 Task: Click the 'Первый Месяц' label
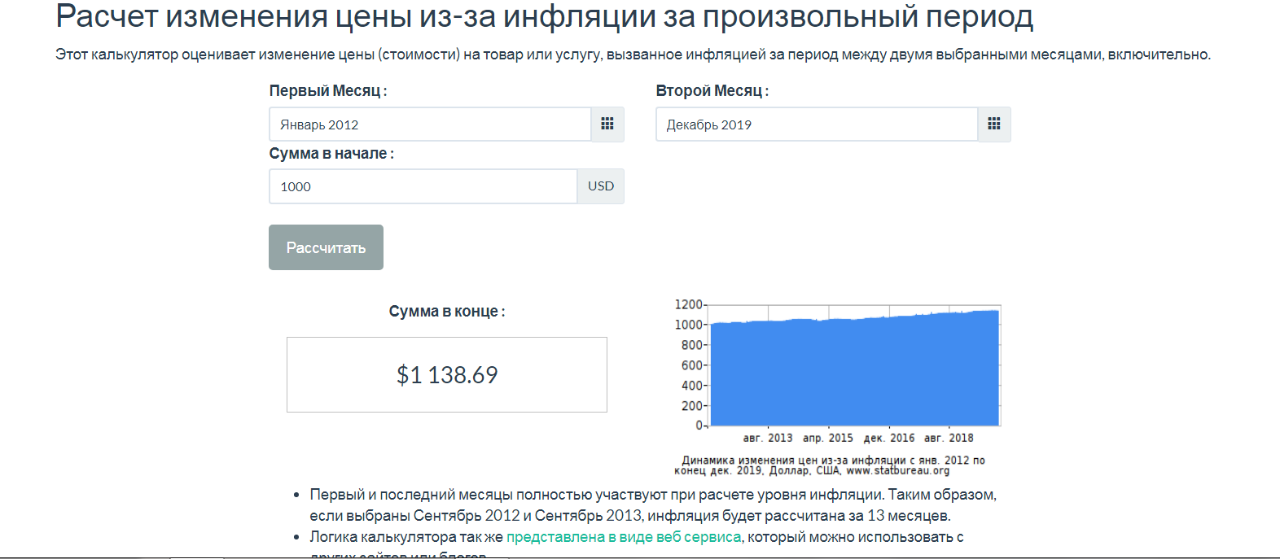[x=328, y=91]
